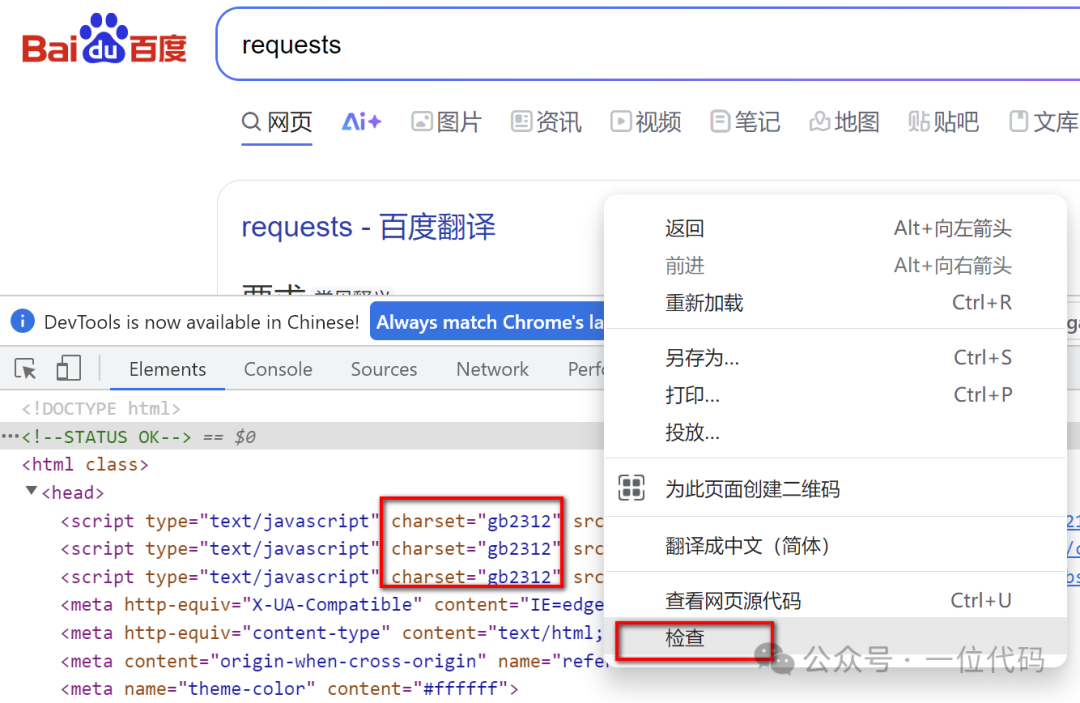Viewport: 1080px width, 703px height.
Task: Open the 贴吧 tab
Action: coord(944,122)
